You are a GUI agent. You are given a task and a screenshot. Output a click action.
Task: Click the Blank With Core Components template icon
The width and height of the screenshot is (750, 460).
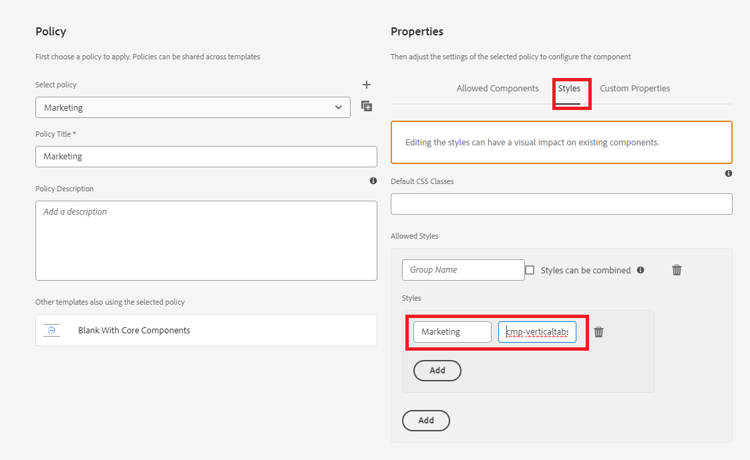[x=52, y=330]
